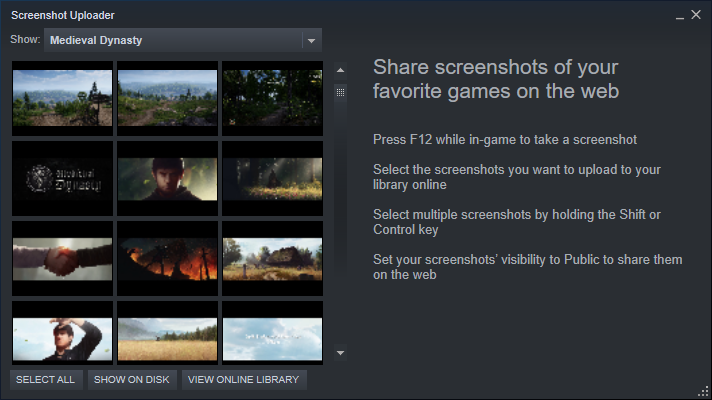Screen dimensions: 712x400
Task: Click the scrollbar up arrow
Action: point(341,70)
